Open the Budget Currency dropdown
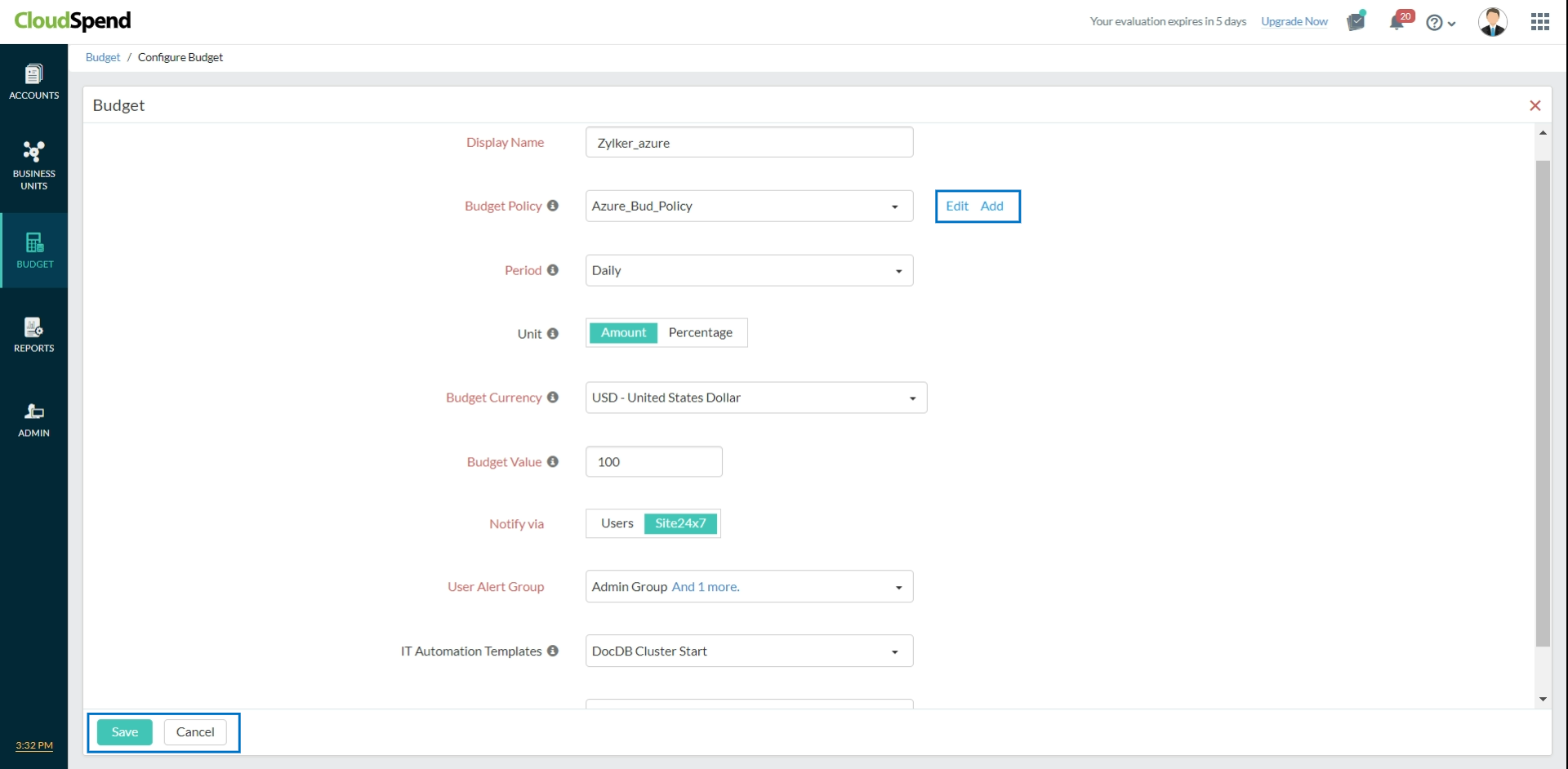 755,398
